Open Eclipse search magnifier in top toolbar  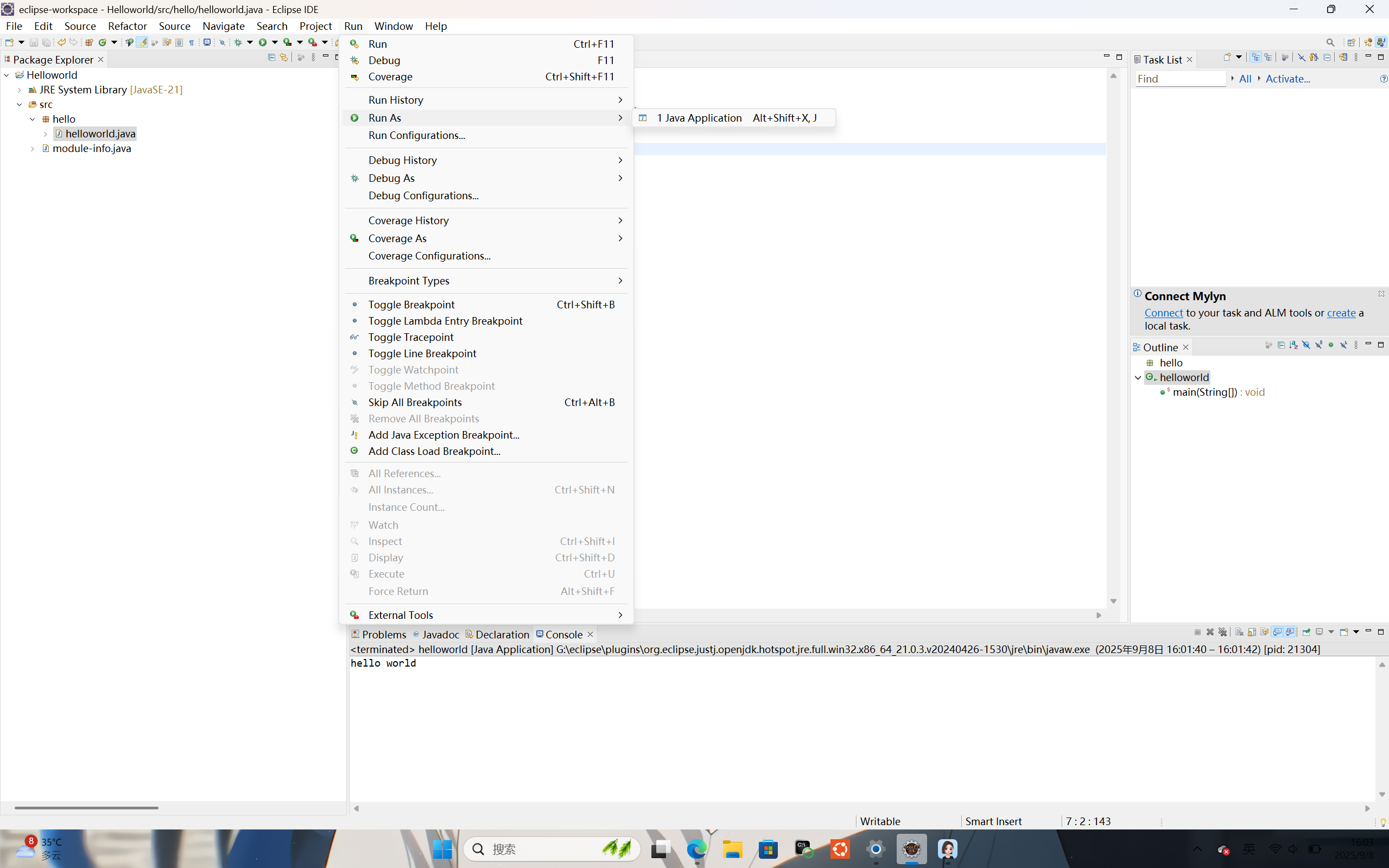1330,42
